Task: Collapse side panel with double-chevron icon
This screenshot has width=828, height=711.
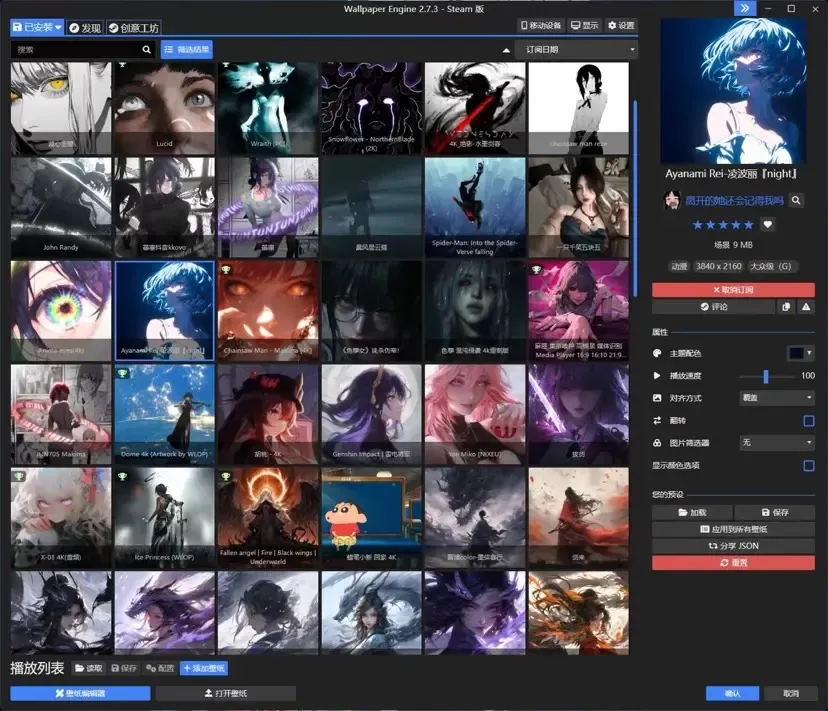Action: (x=745, y=8)
